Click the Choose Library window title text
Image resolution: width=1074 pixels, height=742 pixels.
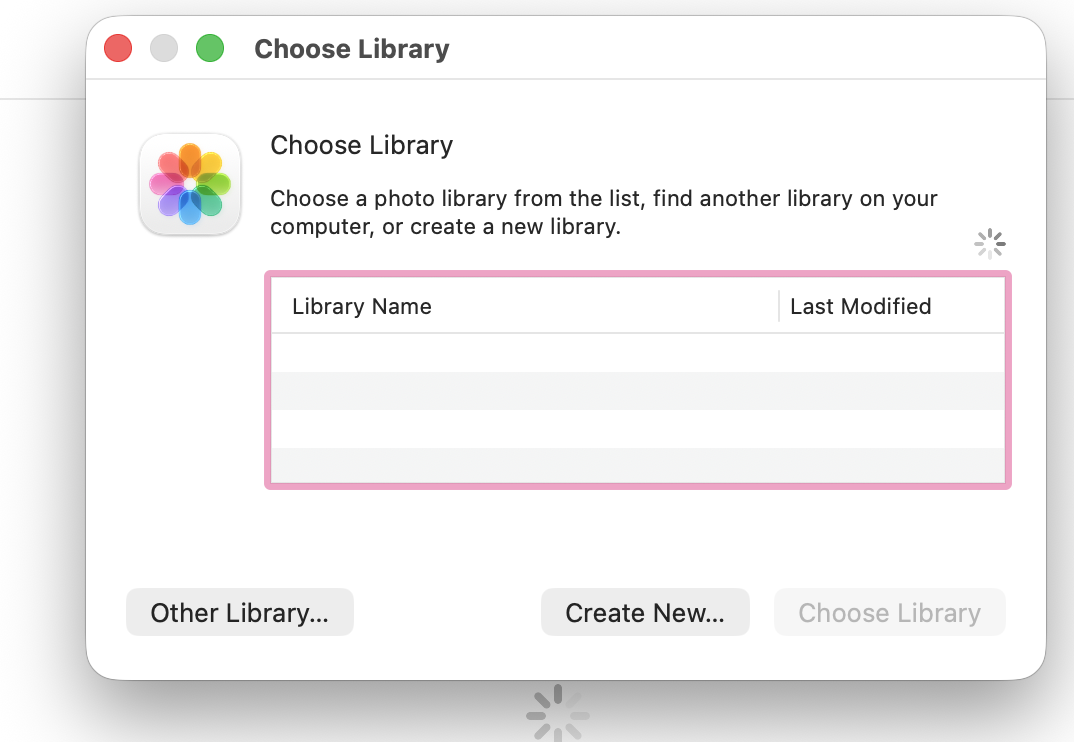click(x=352, y=49)
